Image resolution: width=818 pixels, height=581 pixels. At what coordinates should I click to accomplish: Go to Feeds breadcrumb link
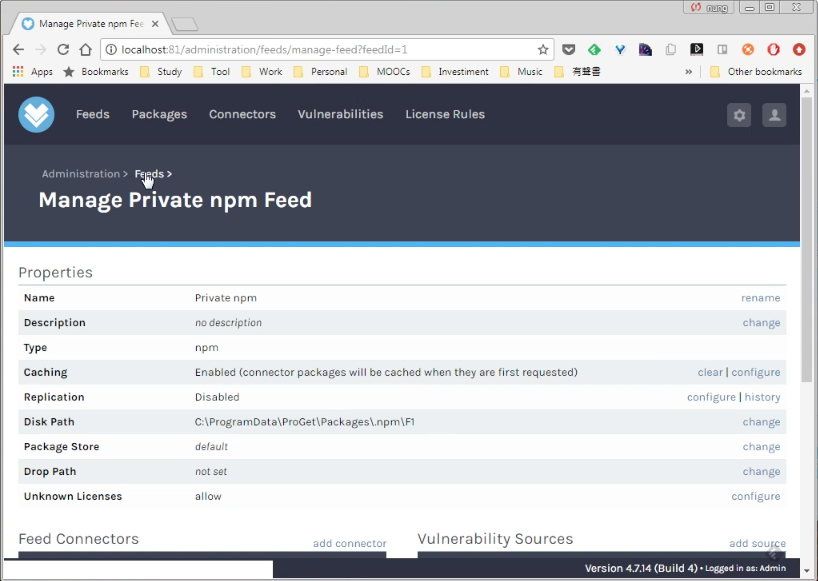coord(149,174)
